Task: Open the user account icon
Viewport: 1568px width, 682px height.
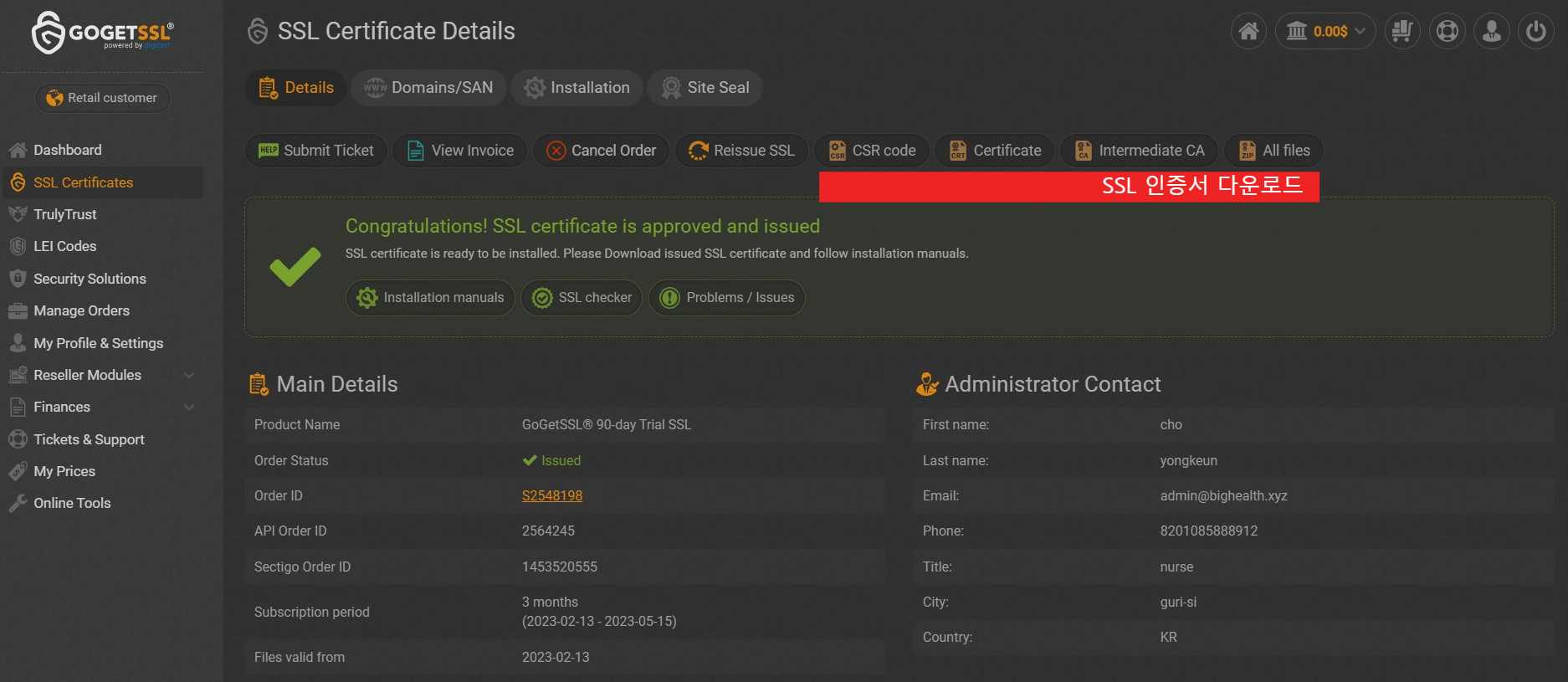Action: click(x=1492, y=32)
